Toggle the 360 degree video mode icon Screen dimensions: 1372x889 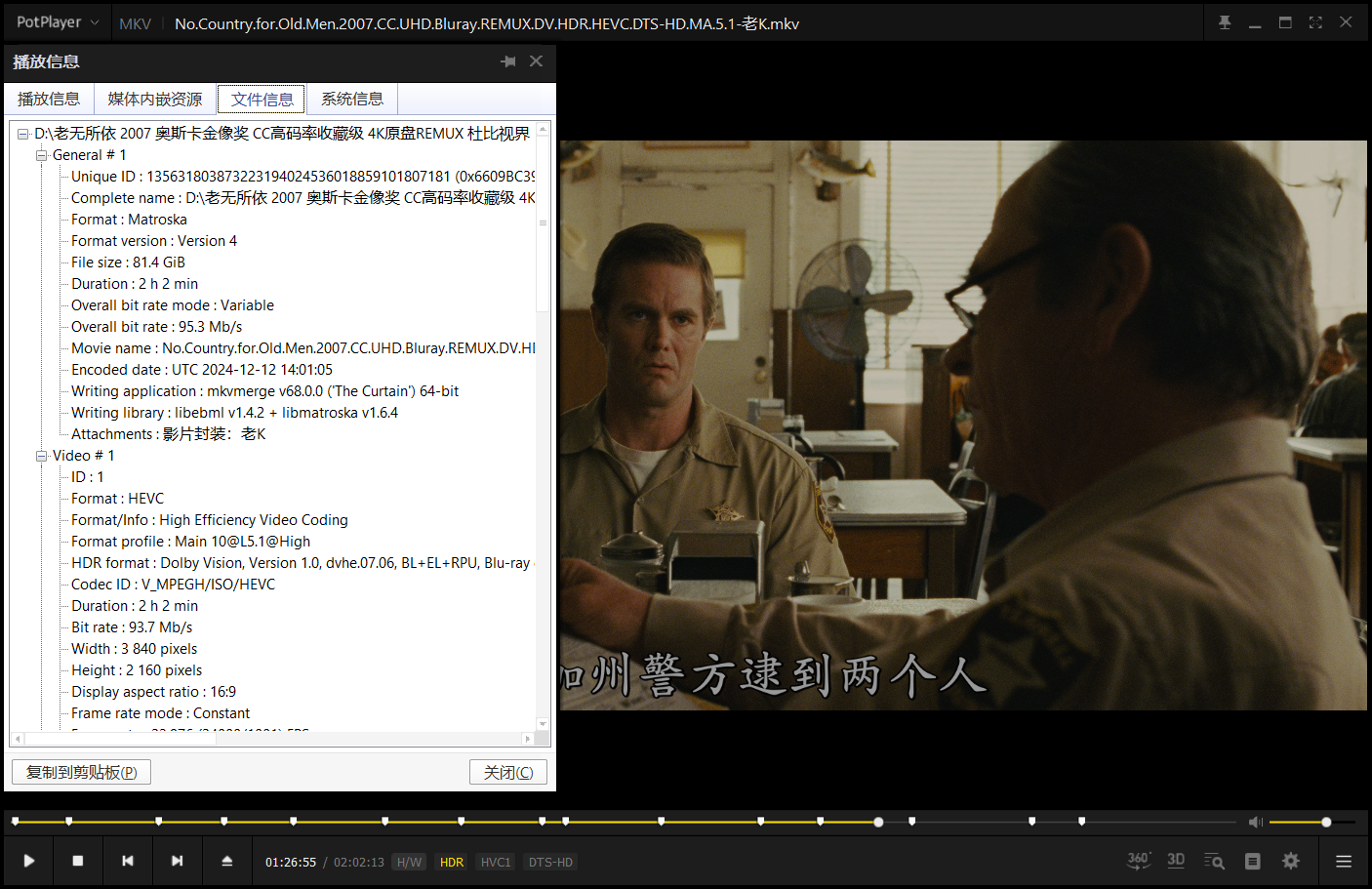point(1139,861)
